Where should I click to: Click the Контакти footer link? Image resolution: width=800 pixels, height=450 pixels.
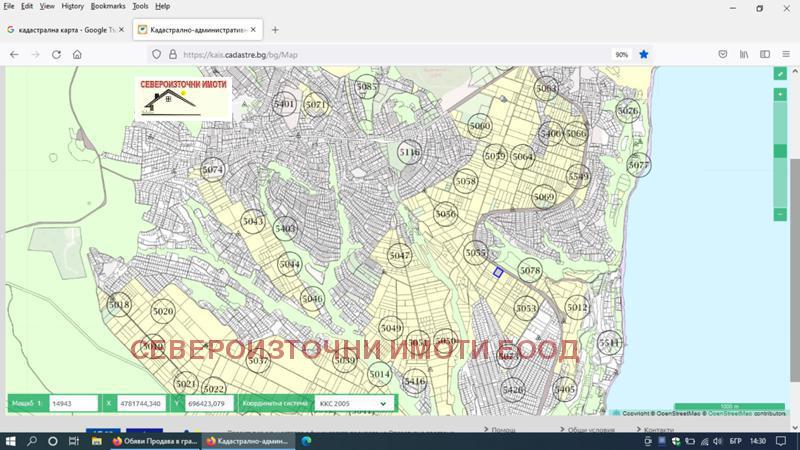tap(659, 430)
